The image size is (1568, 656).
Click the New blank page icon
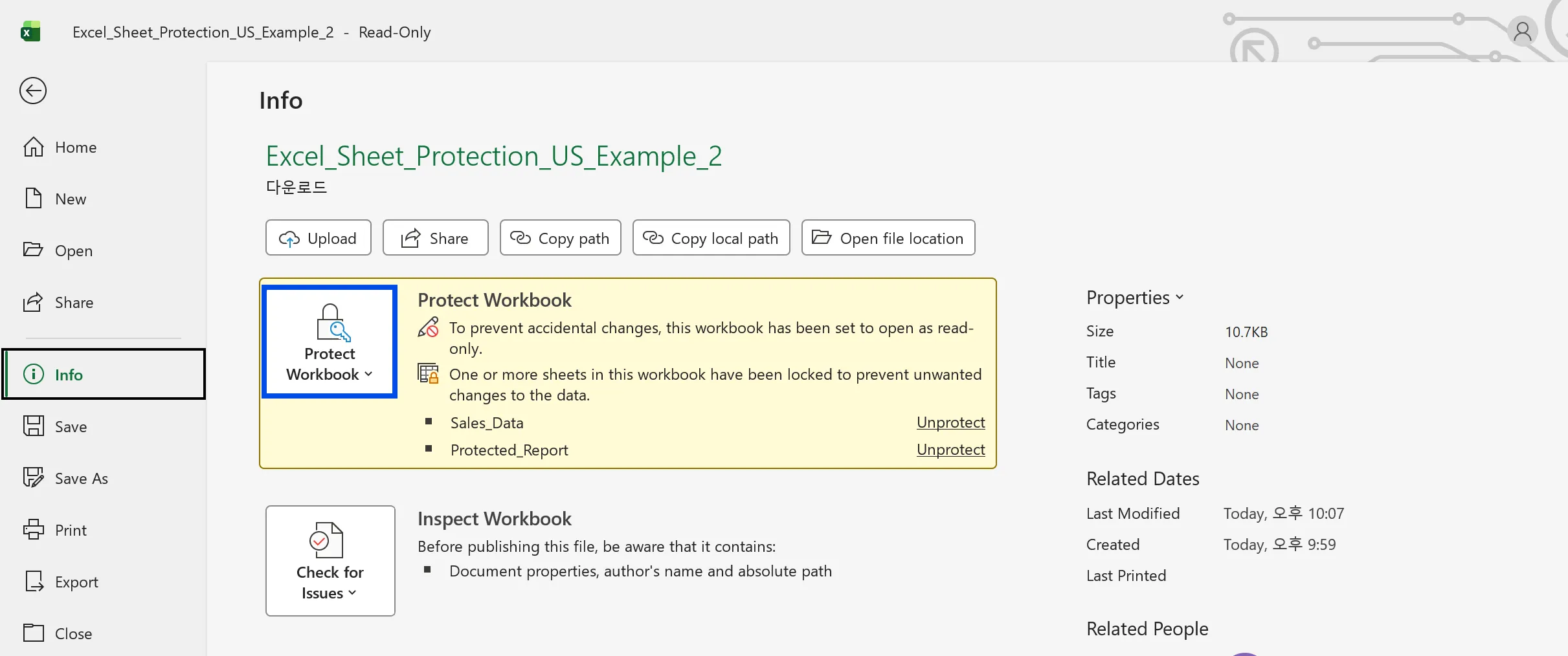click(34, 199)
